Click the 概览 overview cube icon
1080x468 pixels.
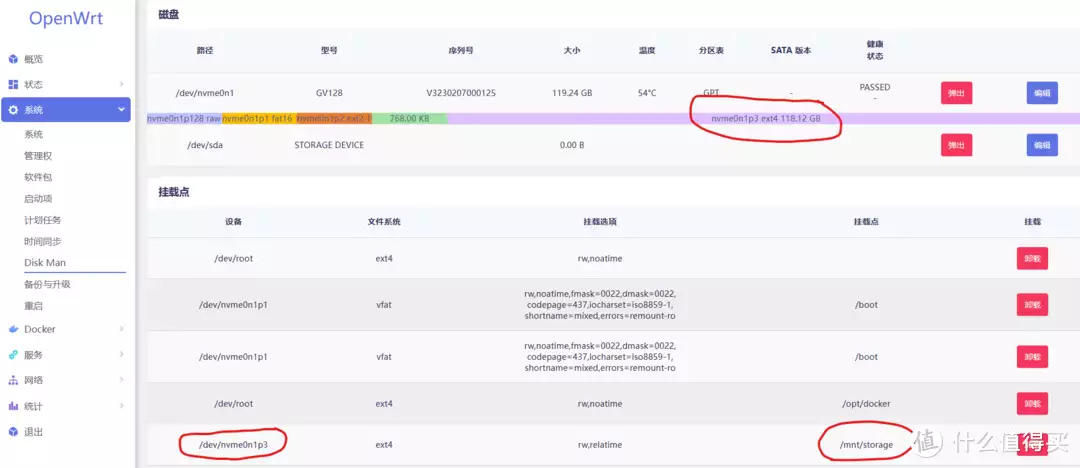[13, 59]
